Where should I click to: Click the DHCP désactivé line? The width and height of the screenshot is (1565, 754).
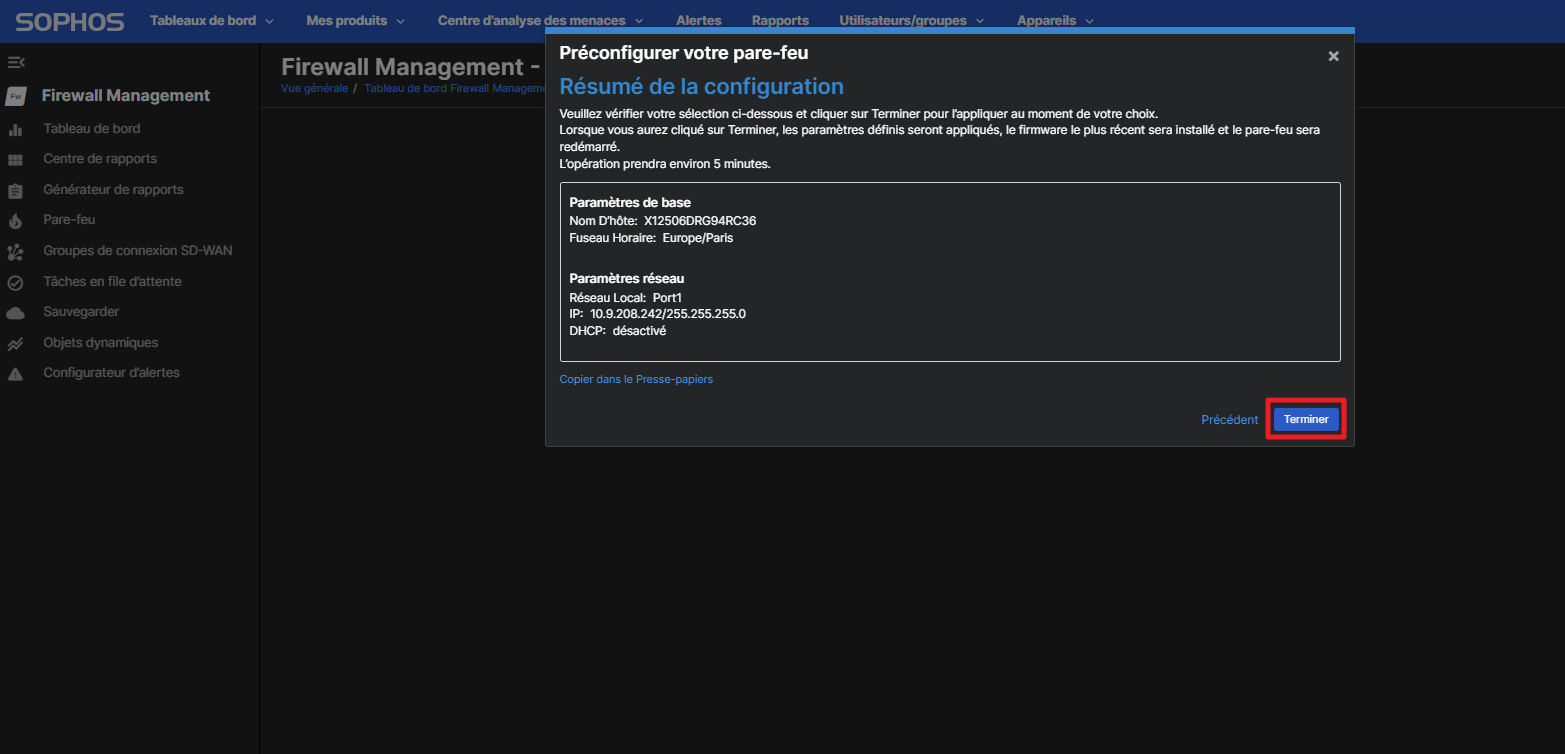618,330
